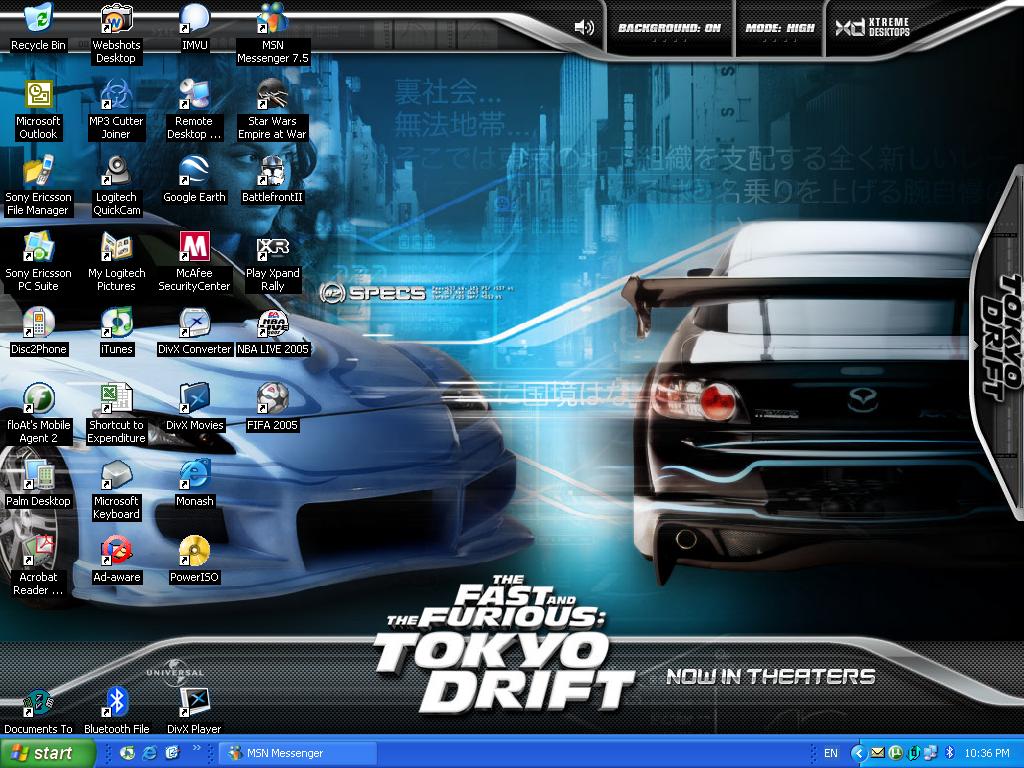The image size is (1024, 768).
Task: Select the DivX Movies folder icon
Action: click(195, 408)
